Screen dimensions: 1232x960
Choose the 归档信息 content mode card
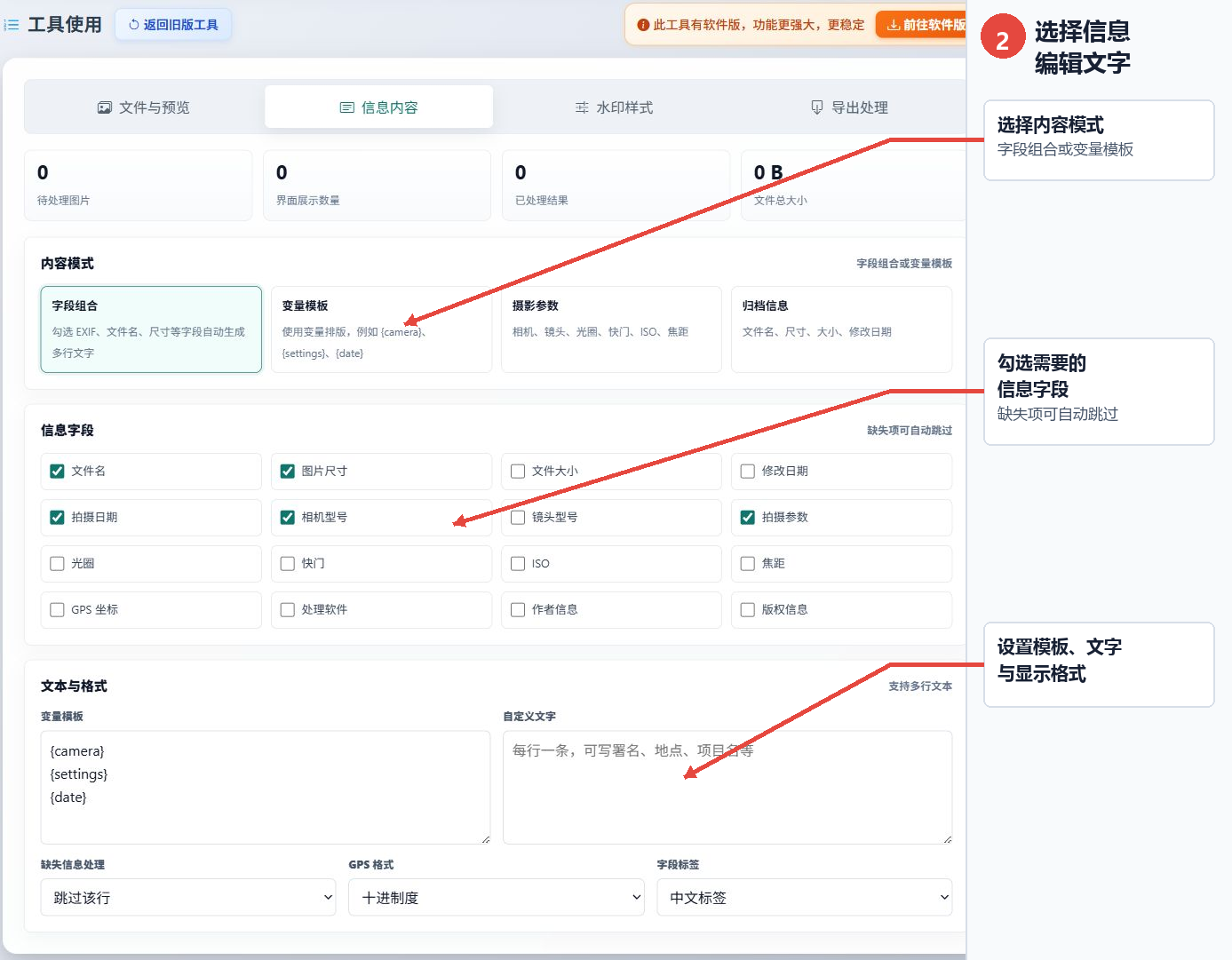(841, 329)
